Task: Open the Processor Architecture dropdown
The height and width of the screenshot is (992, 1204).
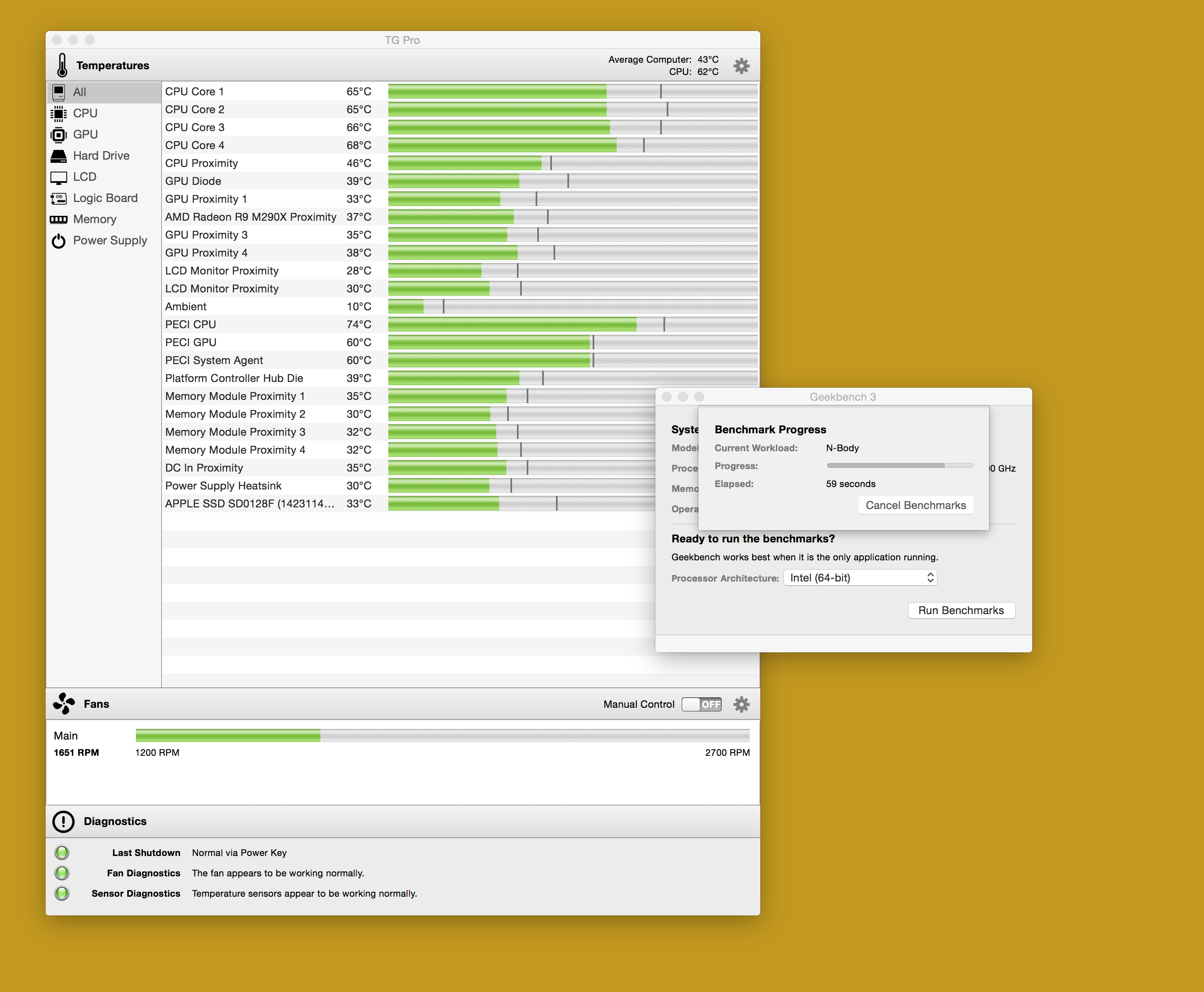Action: [x=860, y=578]
